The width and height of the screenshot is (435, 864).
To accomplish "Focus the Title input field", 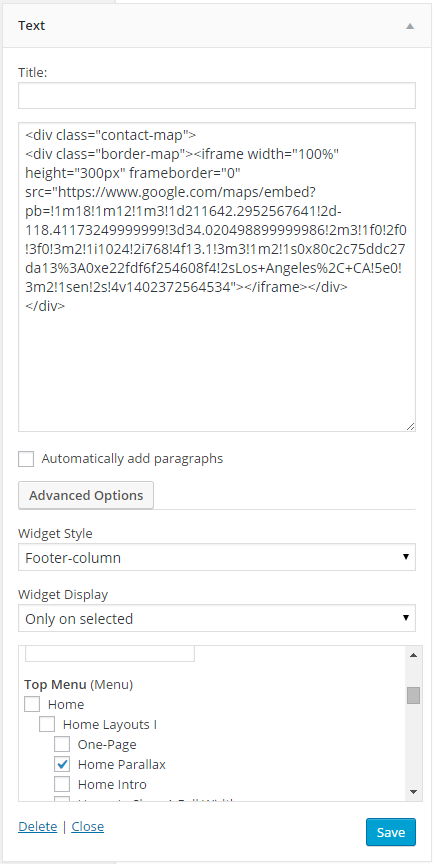I will click(217, 96).
